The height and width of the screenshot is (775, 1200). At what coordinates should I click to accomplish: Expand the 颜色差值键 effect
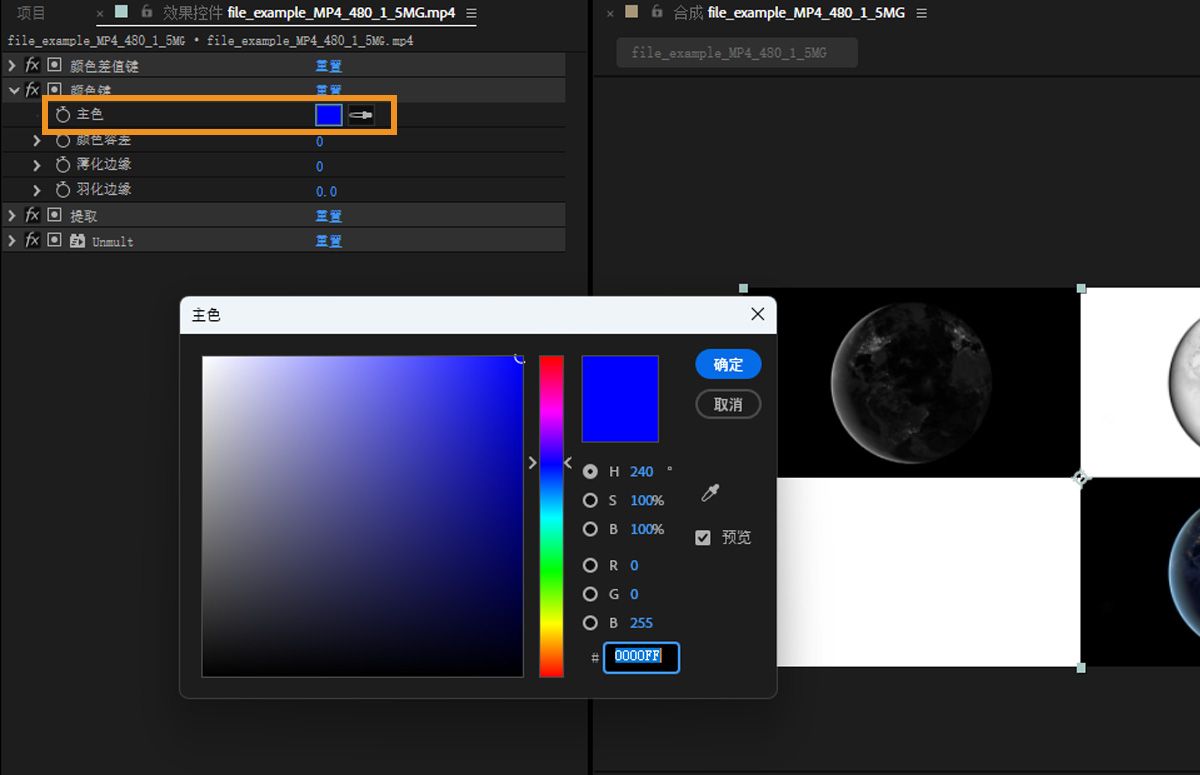point(12,65)
